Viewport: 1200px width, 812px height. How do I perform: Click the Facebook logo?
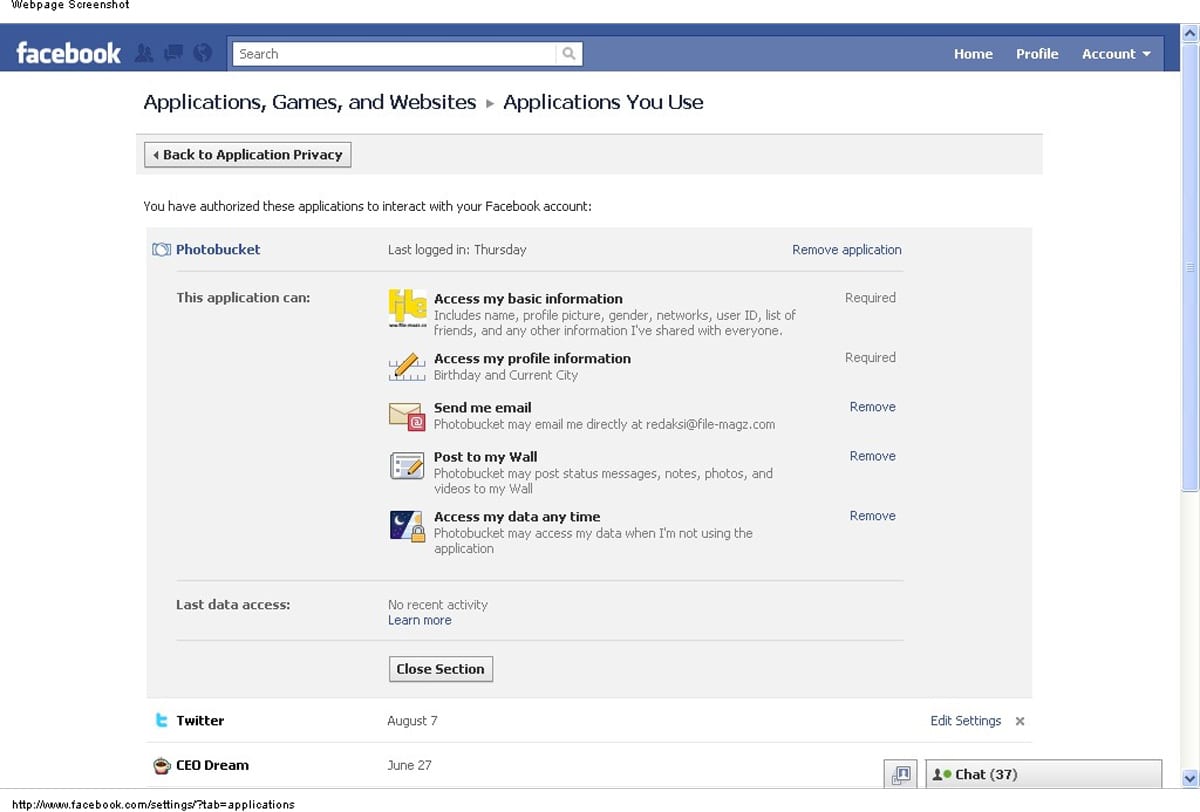(68, 53)
